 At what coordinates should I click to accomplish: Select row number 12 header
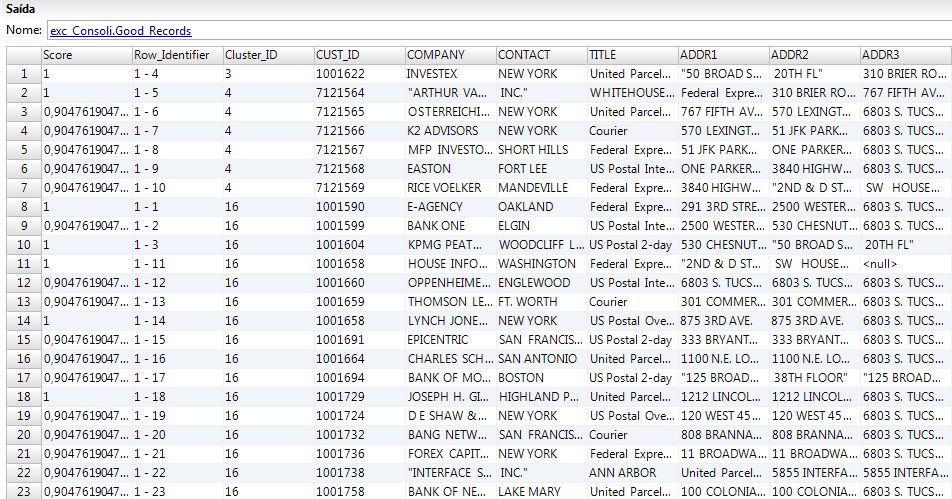pyautogui.click(x=24, y=283)
